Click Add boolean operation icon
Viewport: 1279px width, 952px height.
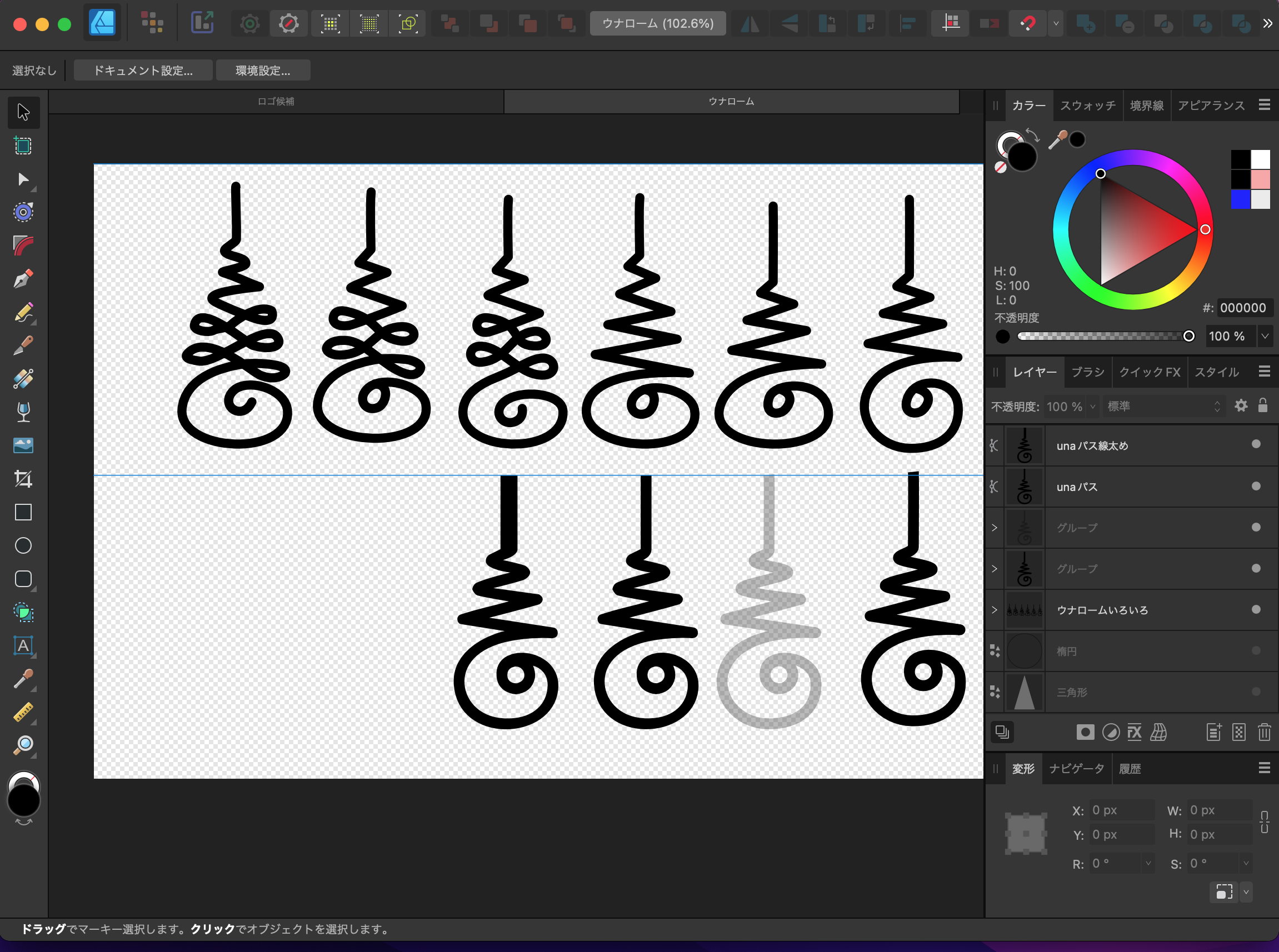point(1085,24)
